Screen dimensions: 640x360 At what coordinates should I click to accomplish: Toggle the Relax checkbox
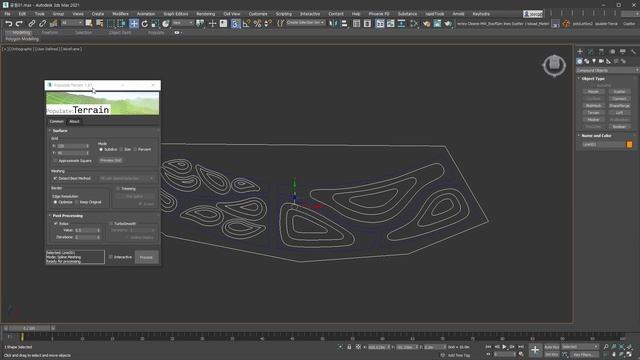(x=56, y=224)
